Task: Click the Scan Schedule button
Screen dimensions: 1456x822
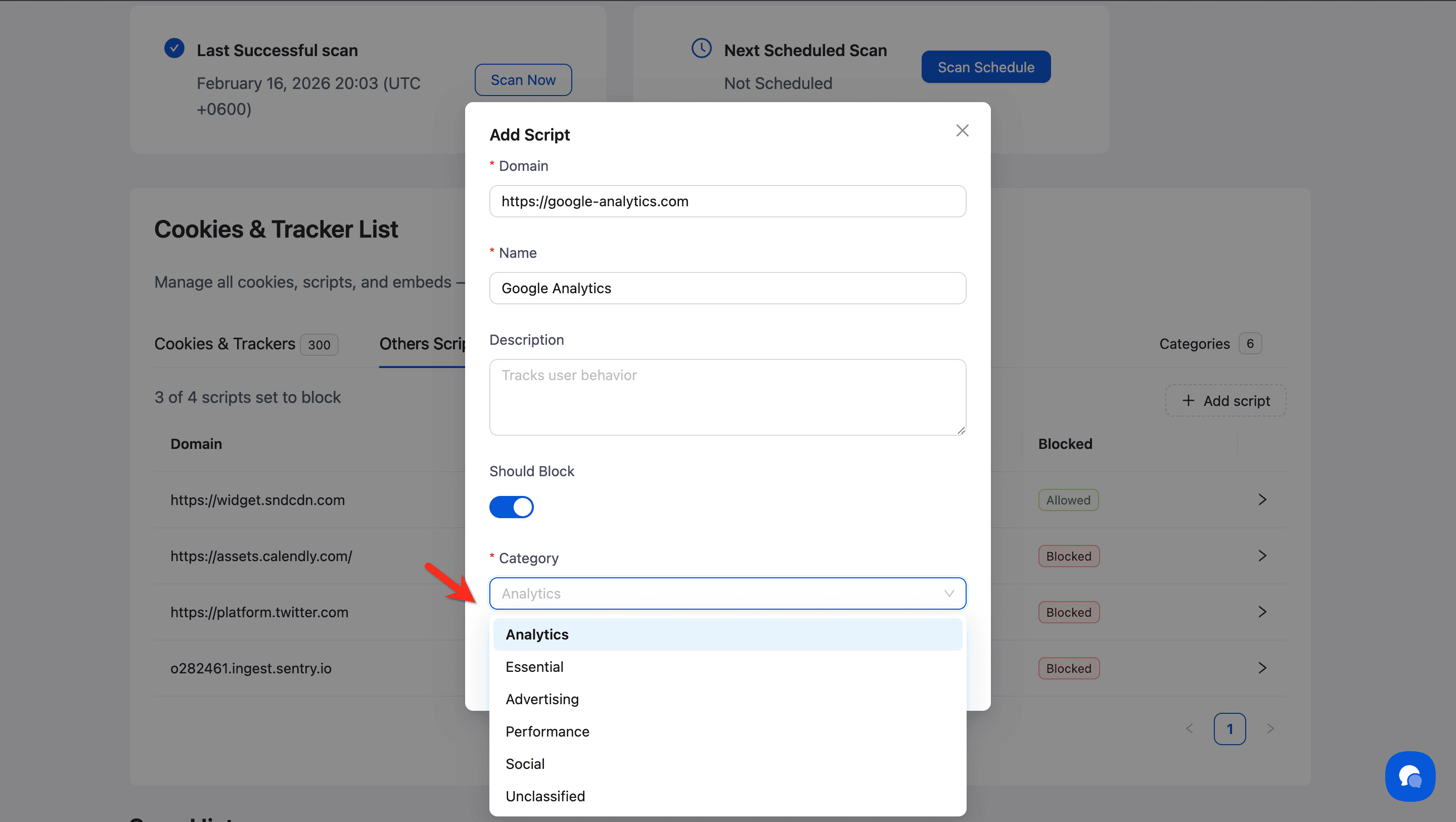Action: [986, 67]
